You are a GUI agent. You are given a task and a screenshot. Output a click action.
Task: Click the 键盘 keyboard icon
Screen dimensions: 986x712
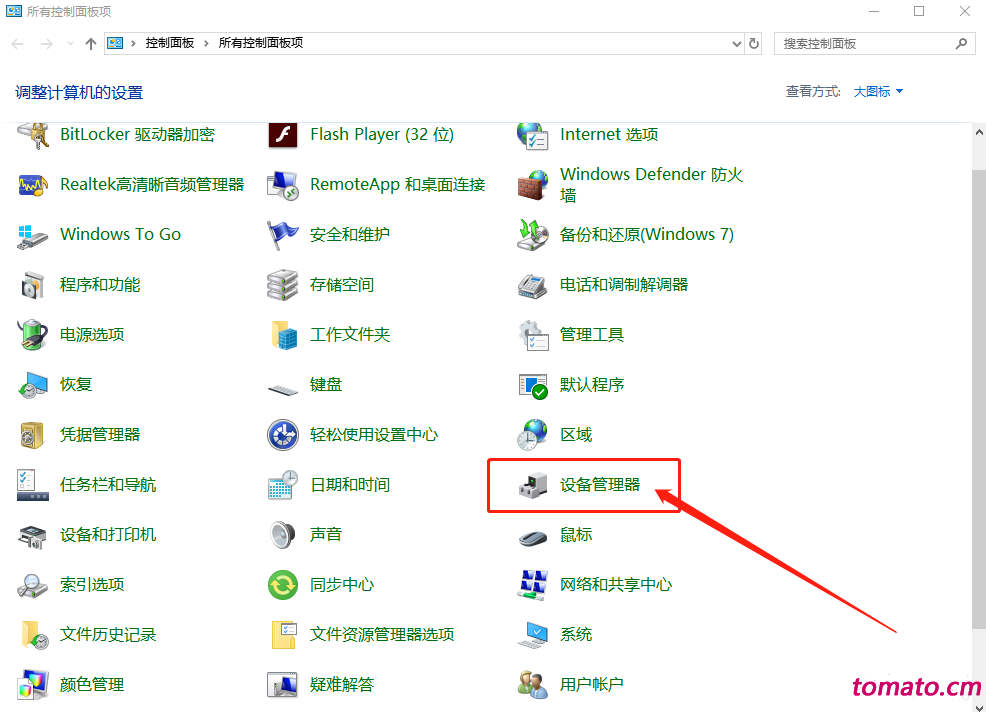283,390
